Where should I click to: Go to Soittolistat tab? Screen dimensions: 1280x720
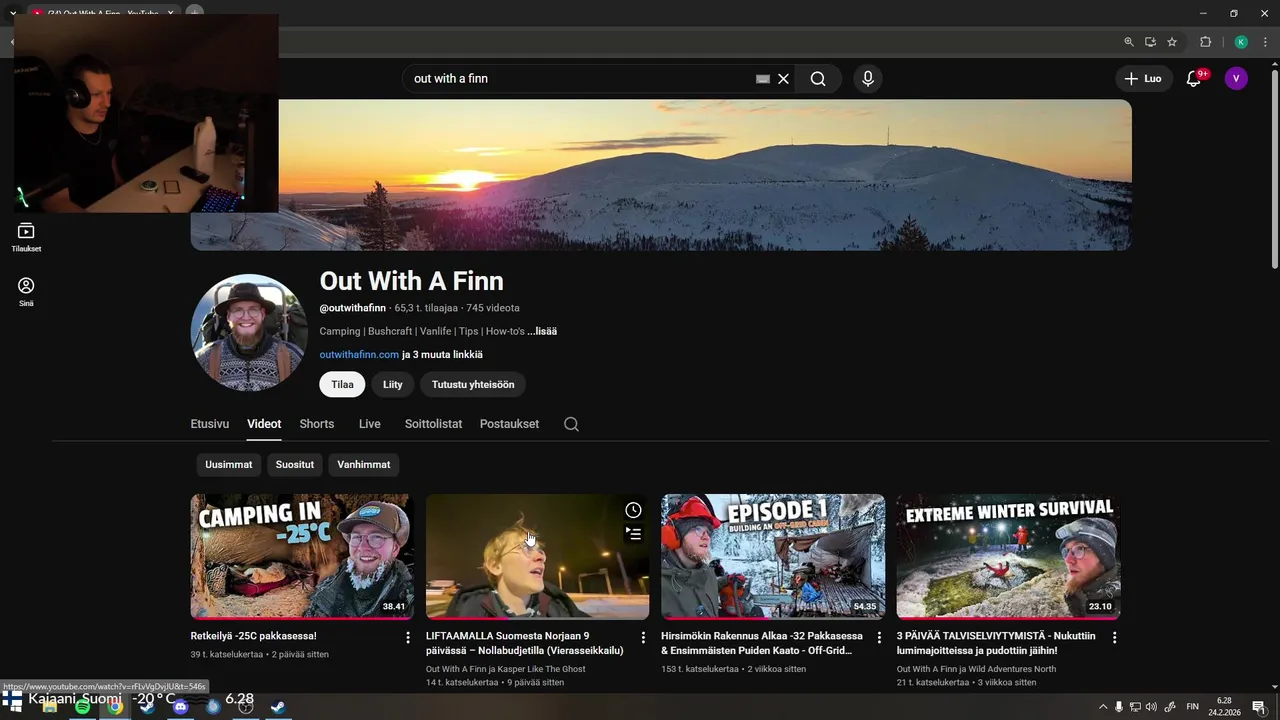point(433,424)
